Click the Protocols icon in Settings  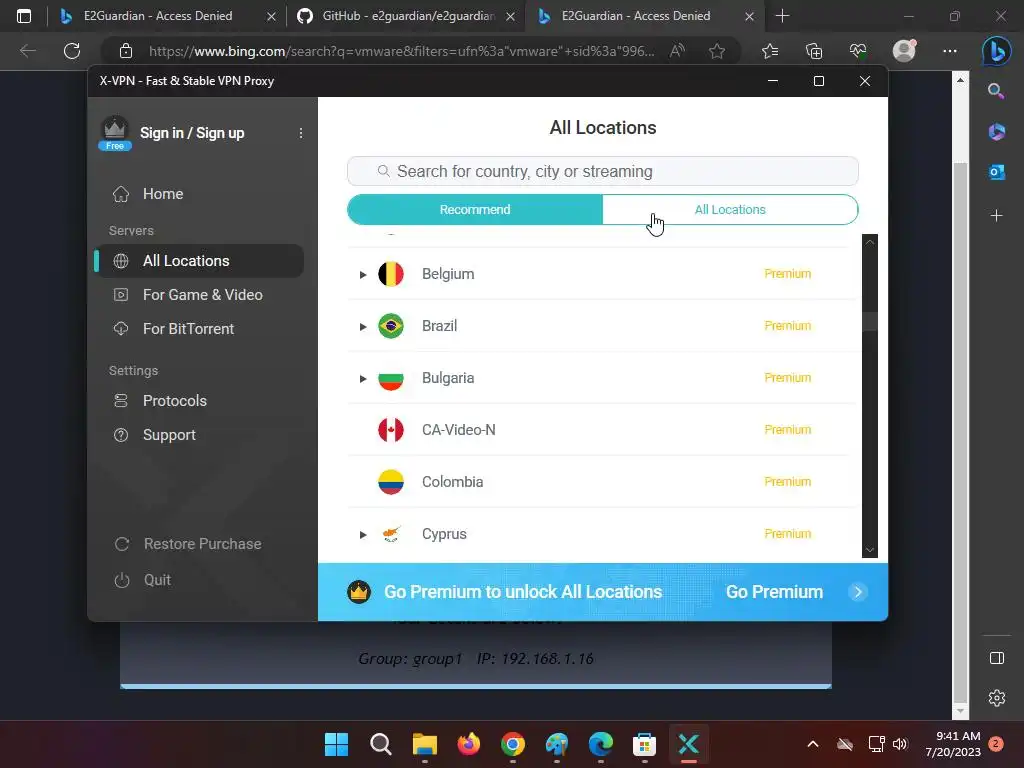coord(121,401)
